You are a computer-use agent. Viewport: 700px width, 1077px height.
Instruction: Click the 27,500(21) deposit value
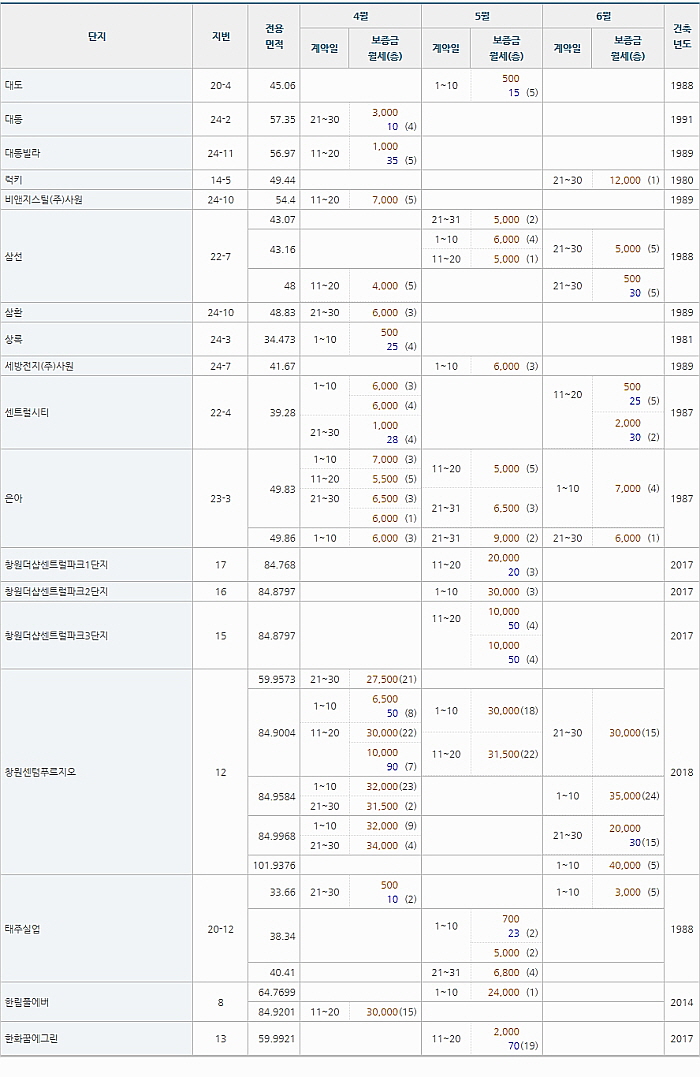click(x=392, y=679)
